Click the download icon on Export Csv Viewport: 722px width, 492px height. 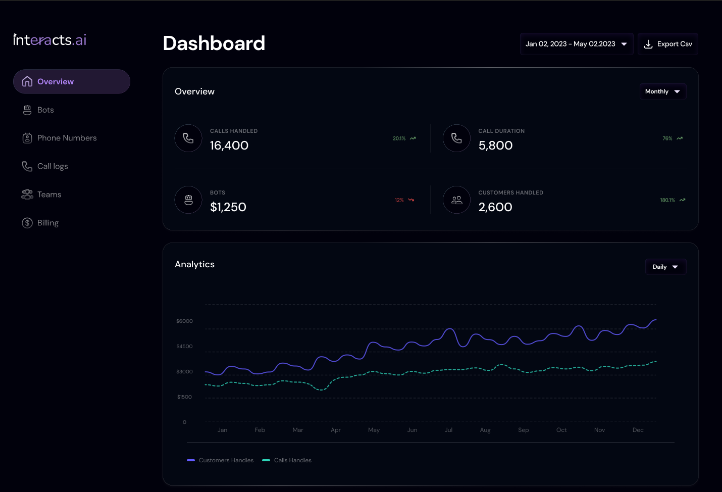pos(648,44)
